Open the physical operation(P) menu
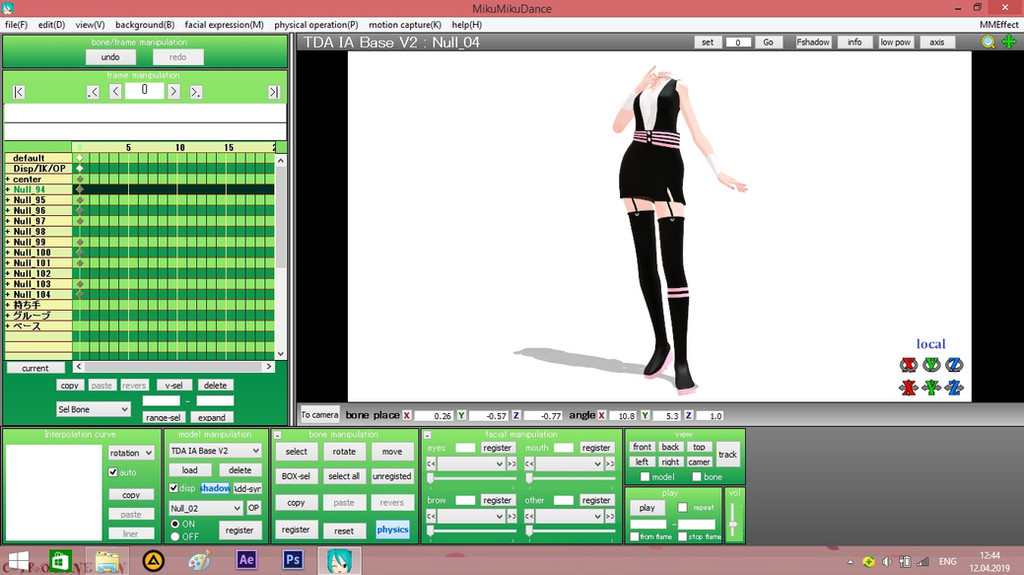Viewport: 1024px width, 575px height. pyautogui.click(x=316, y=25)
